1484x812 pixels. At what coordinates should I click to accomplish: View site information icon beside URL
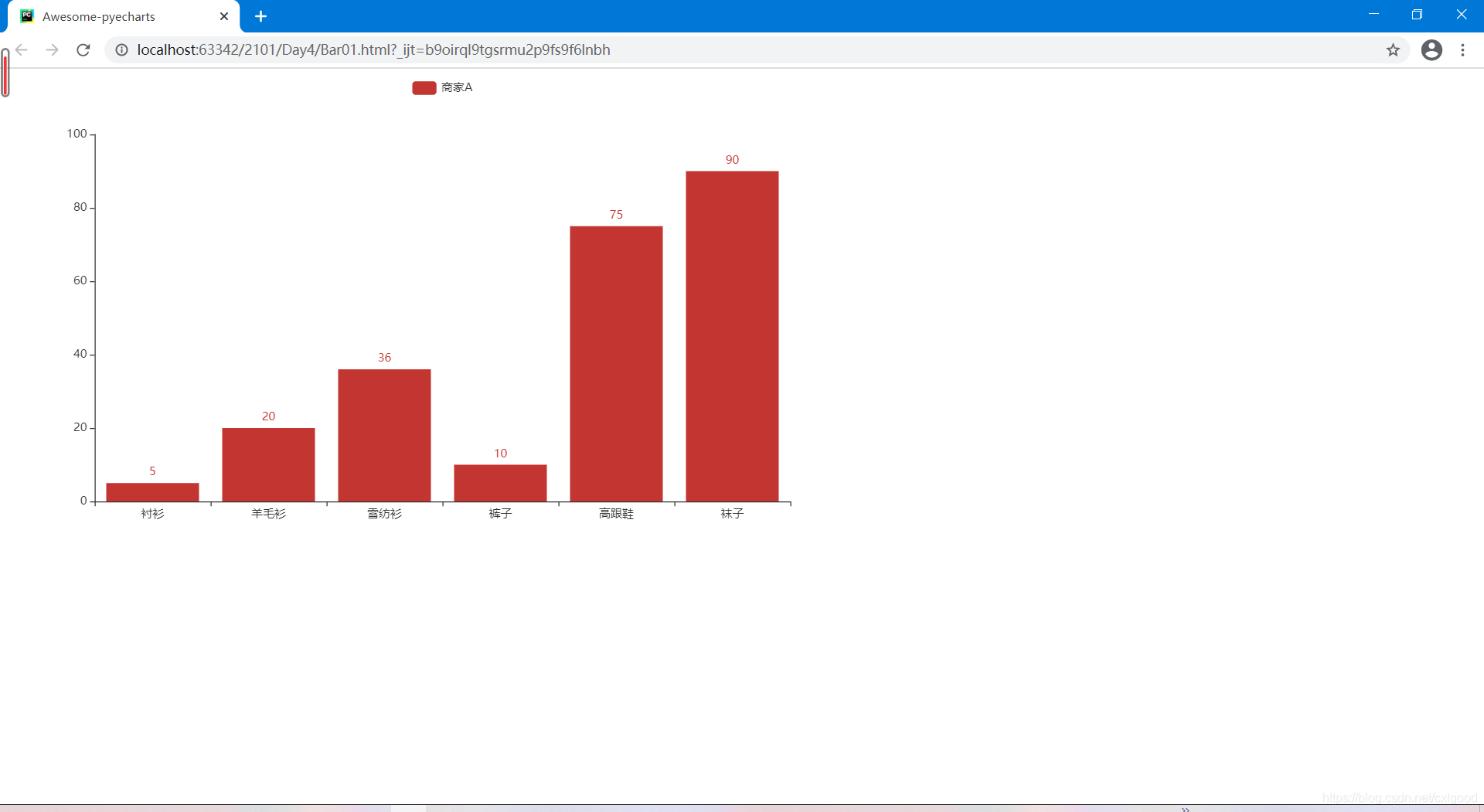pos(121,50)
